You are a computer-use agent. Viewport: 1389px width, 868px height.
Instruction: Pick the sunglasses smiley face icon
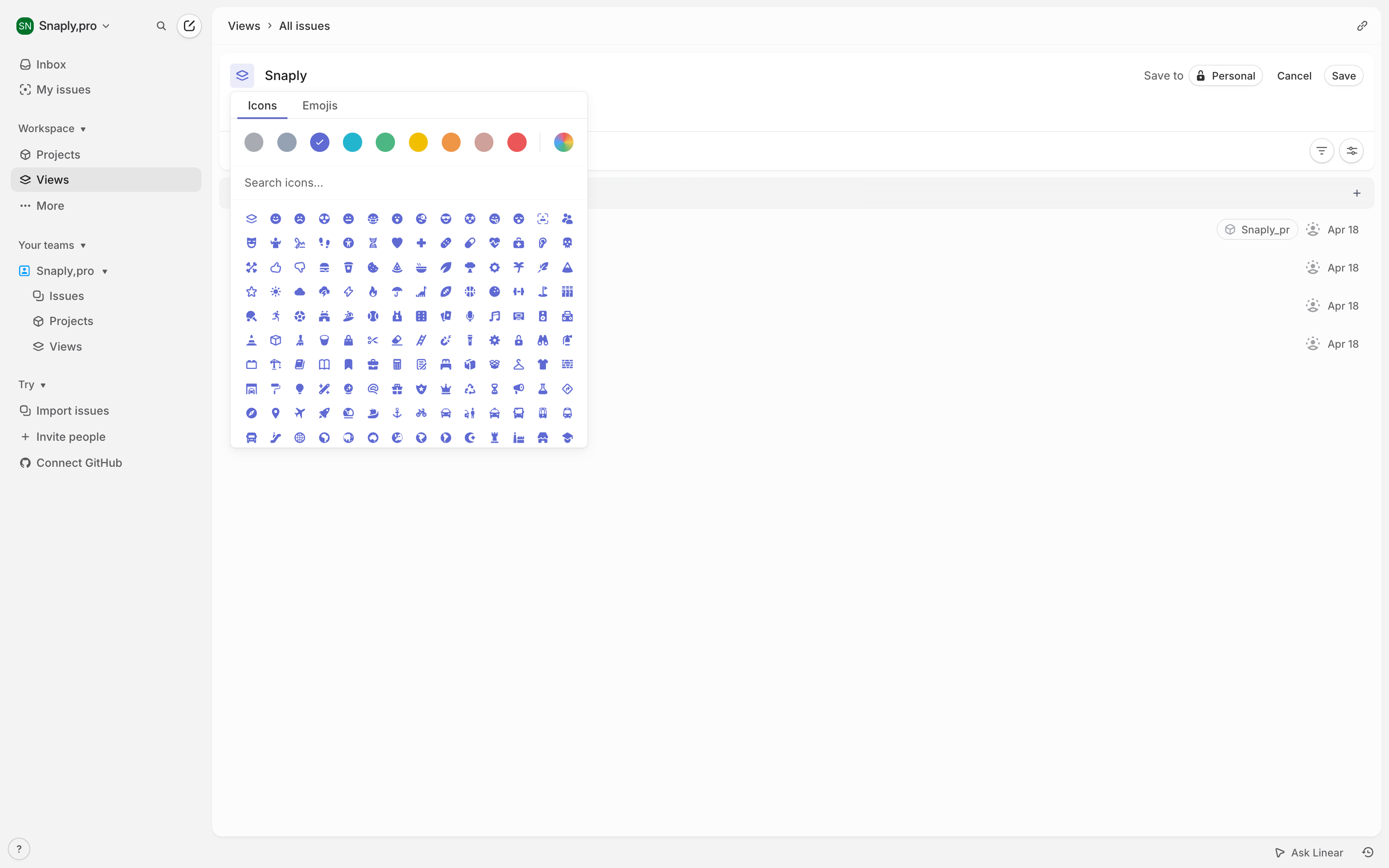click(x=446, y=219)
